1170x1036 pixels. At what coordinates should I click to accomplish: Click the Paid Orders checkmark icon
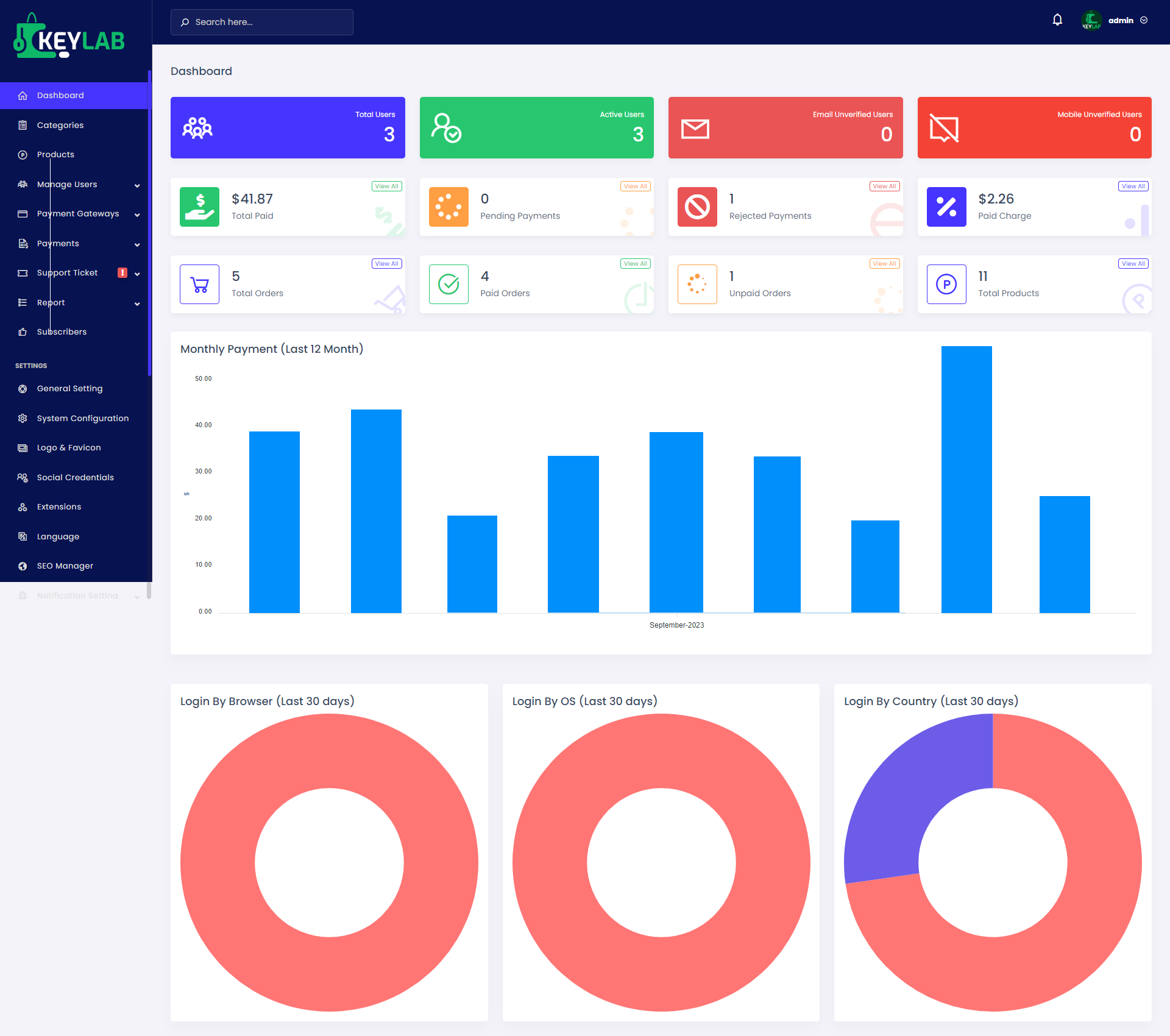pos(448,284)
